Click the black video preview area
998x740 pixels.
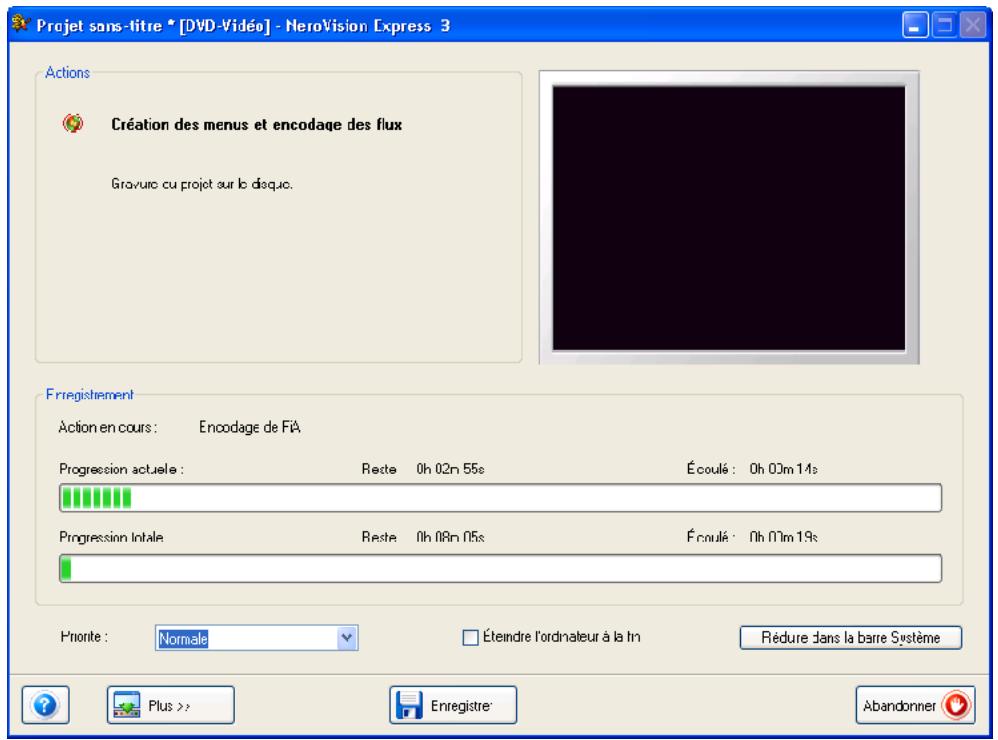click(x=729, y=218)
